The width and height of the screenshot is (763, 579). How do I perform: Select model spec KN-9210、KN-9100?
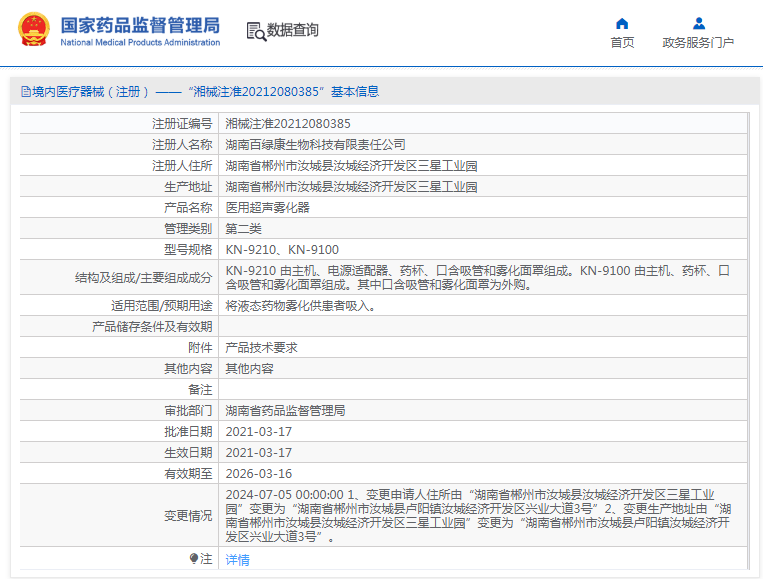[x=282, y=250]
